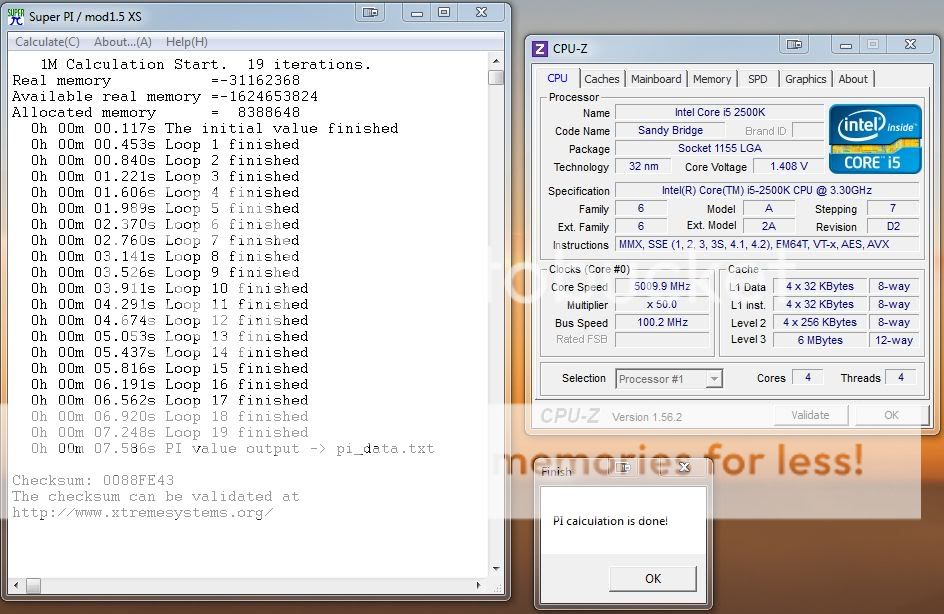Open the About tab in CPU-Z
Viewport: 944px width, 614px height.
[x=853, y=79]
